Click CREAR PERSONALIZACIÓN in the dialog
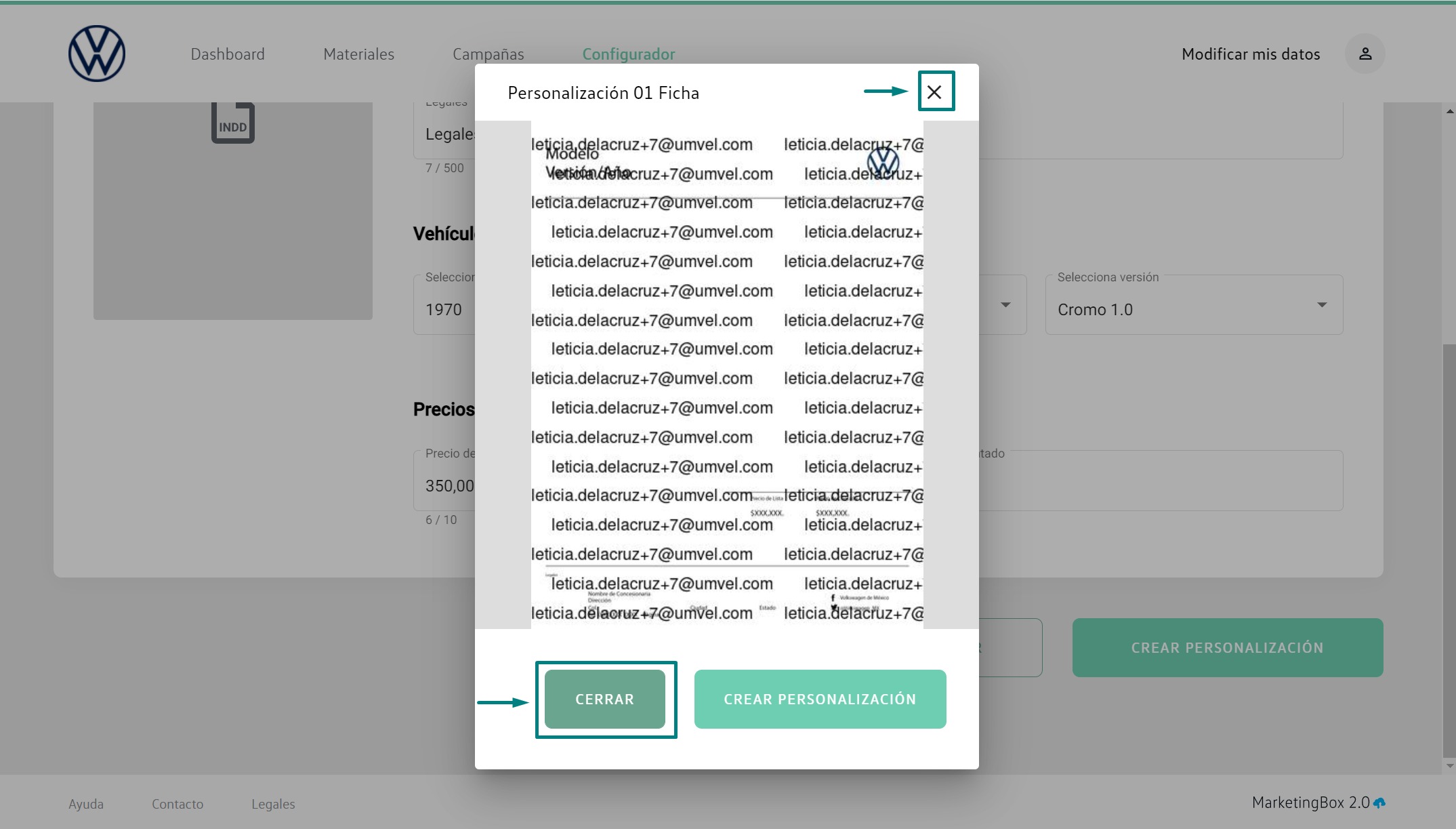 [x=820, y=699]
